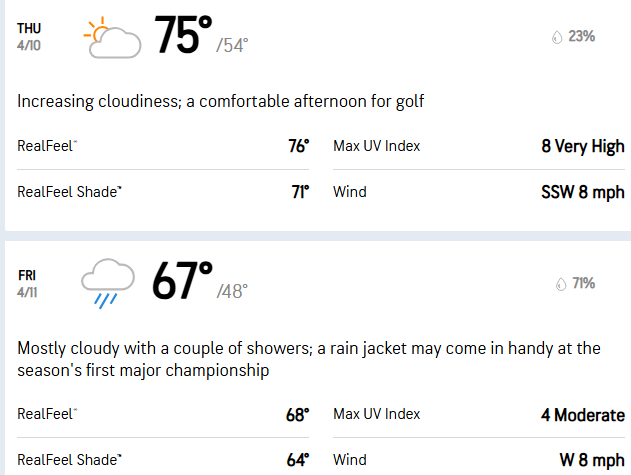
Task: Click the raindrop icon beside 23%
Action: (x=557, y=37)
